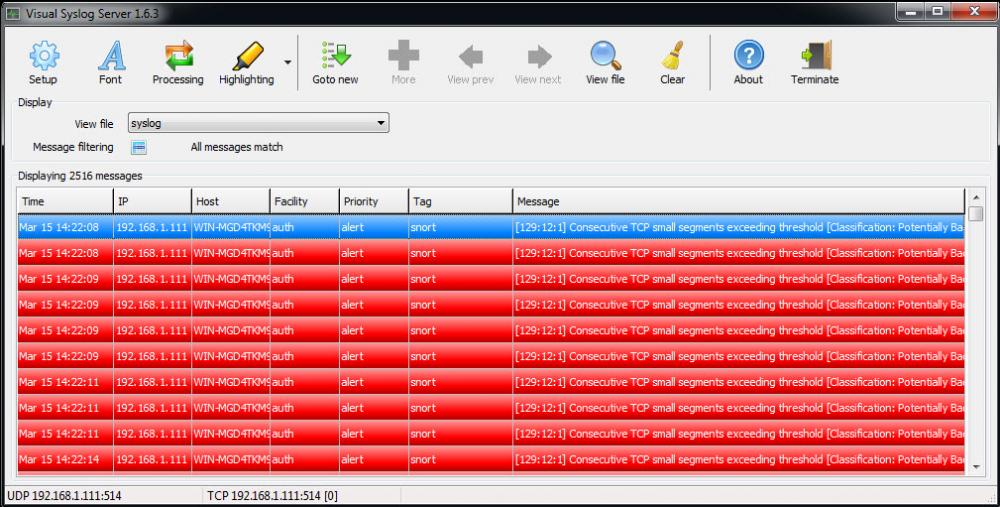This screenshot has width=1000, height=507.
Task: Select the log row at 14:22:14
Action: [x=490, y=460]
